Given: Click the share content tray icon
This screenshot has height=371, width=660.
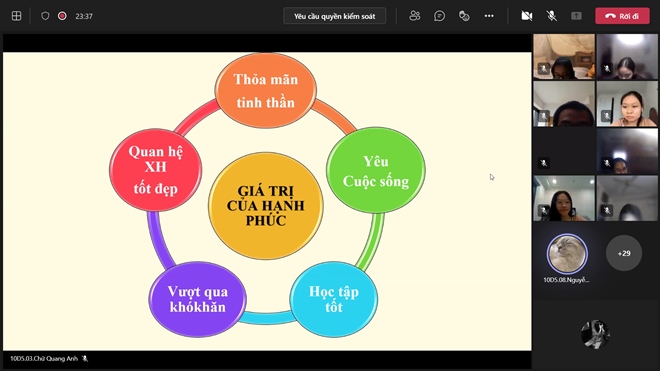Looking at the screenshot, I should click(576, 16).
